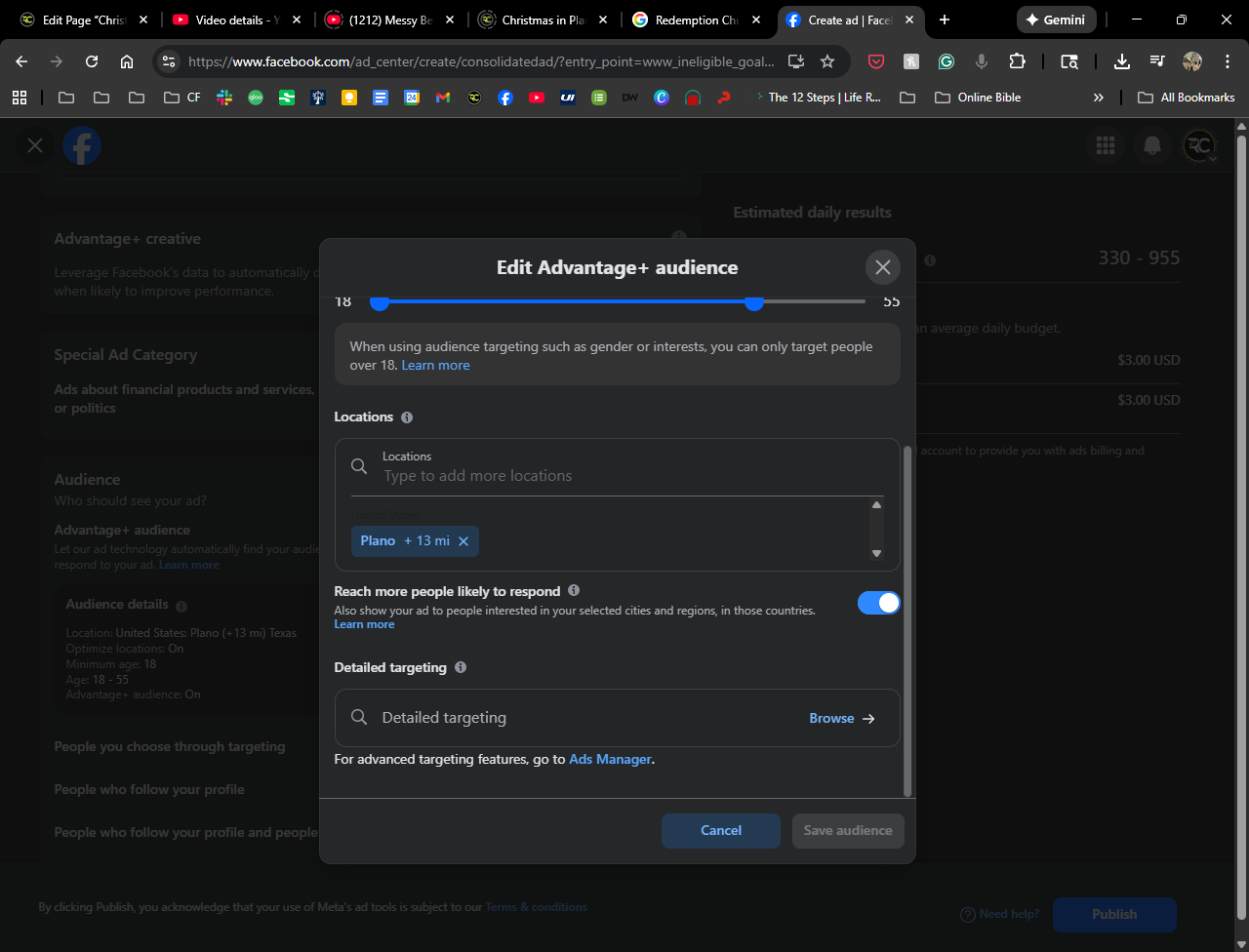Expand the Plano +13 mi radius dropdown
This screenshot has height=952, width=1249.
pyautogui.click(x=426, y=541)
